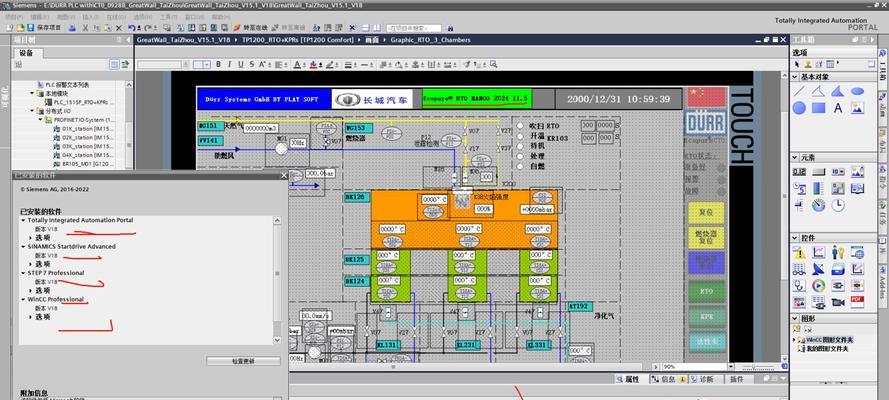Toggle Strikethrough text formatting
Screen dimensions: 889x400
click(251, 65)
